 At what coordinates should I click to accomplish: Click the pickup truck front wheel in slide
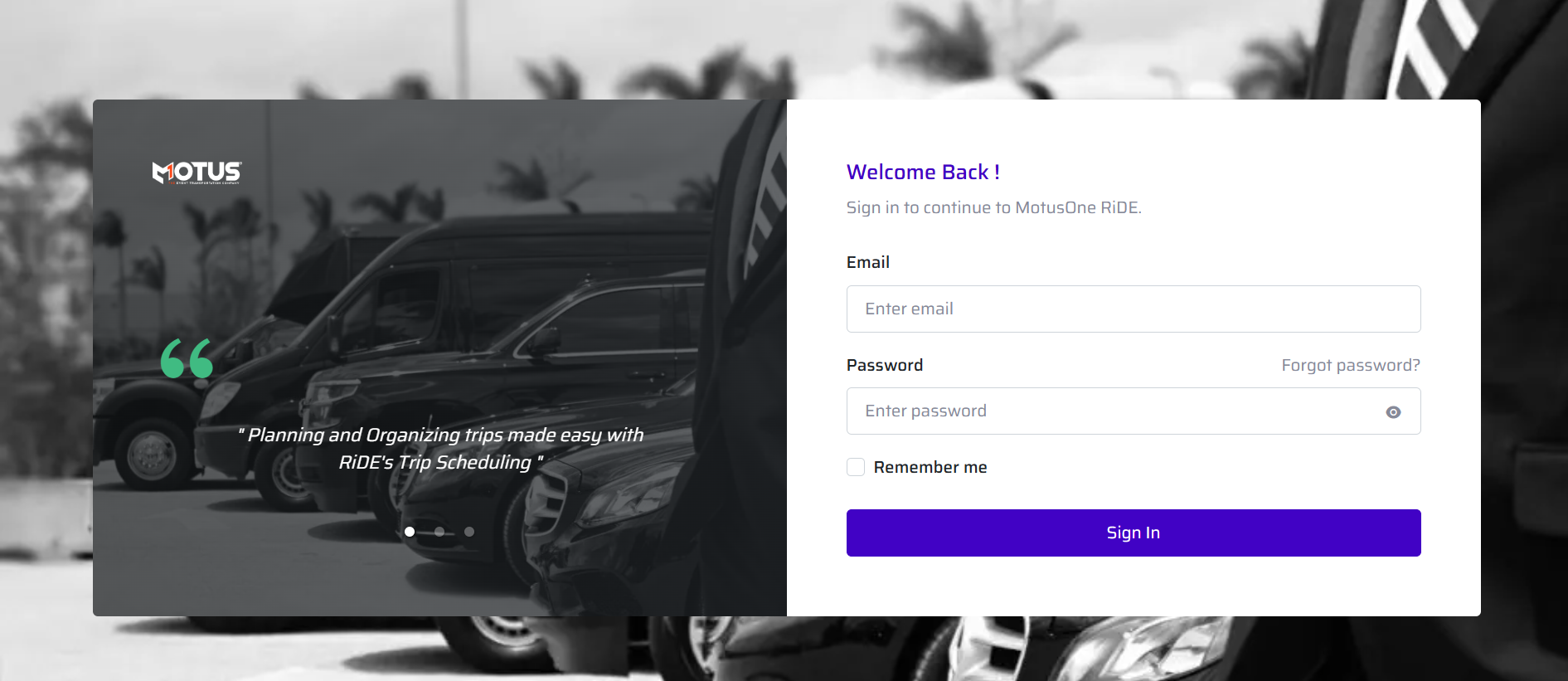[152, 455]
